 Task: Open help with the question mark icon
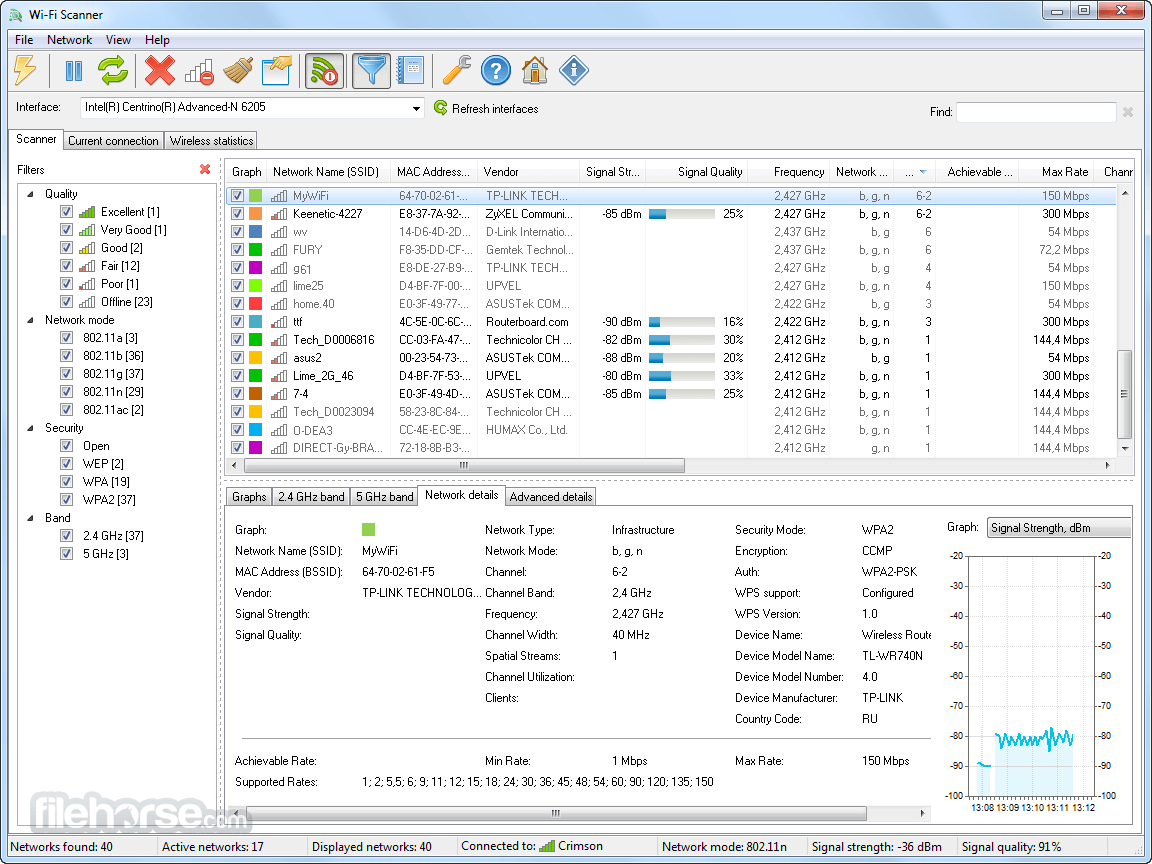496,71
